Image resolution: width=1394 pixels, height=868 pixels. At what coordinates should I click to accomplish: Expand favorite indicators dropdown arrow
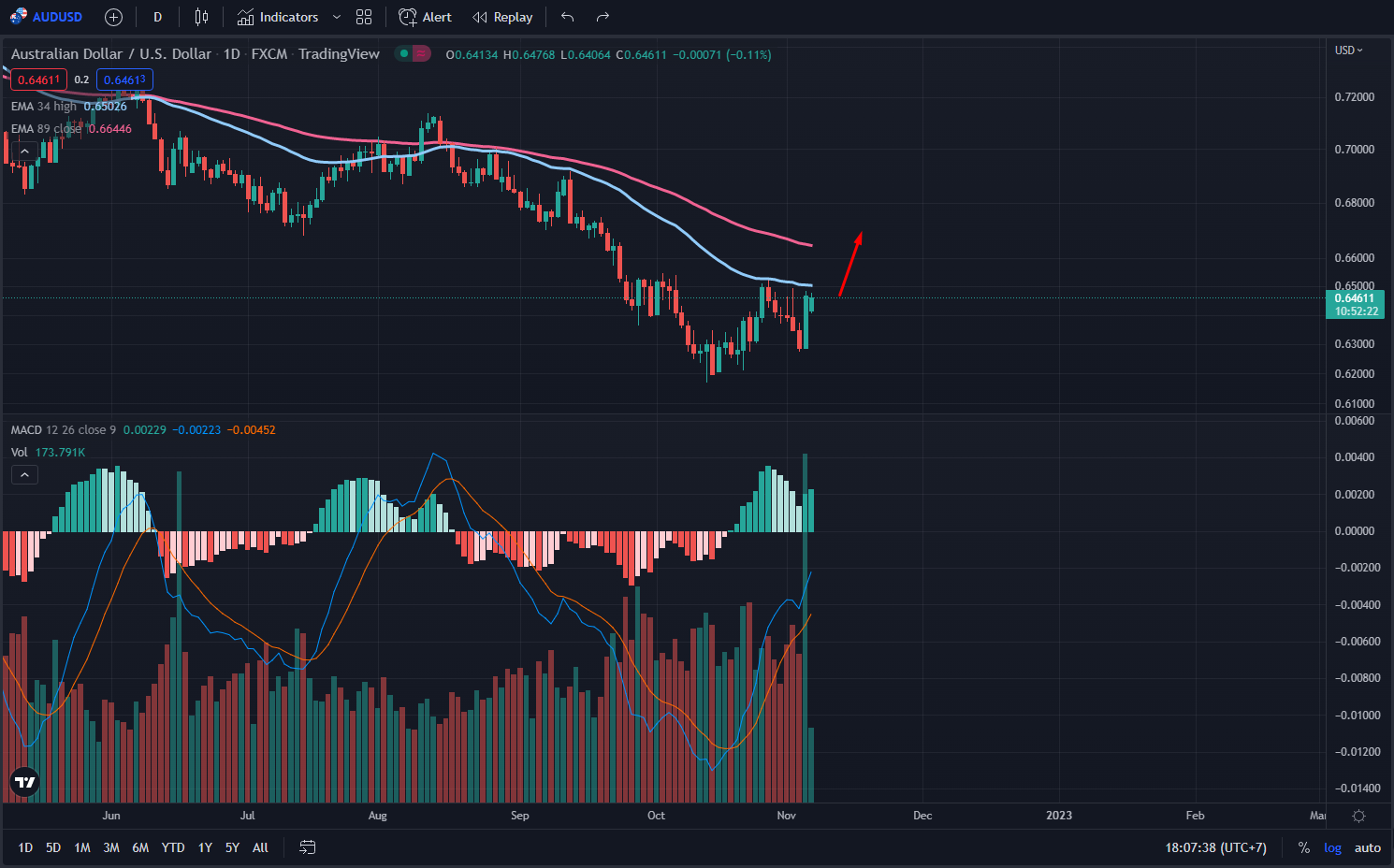click(x=337, y=17)
